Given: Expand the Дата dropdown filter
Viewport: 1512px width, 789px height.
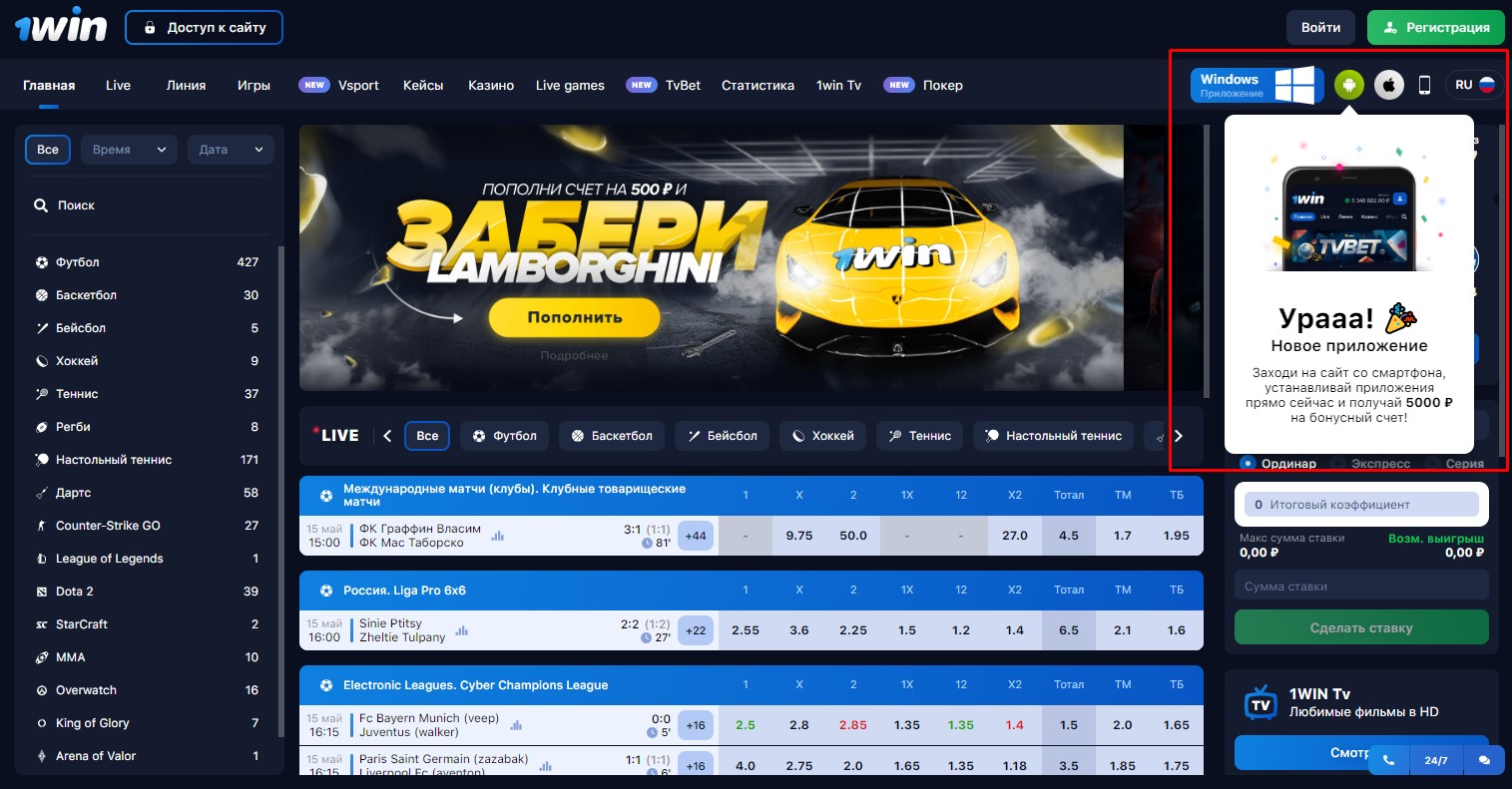Looking at the screenshot, I should tap(231, 149).
